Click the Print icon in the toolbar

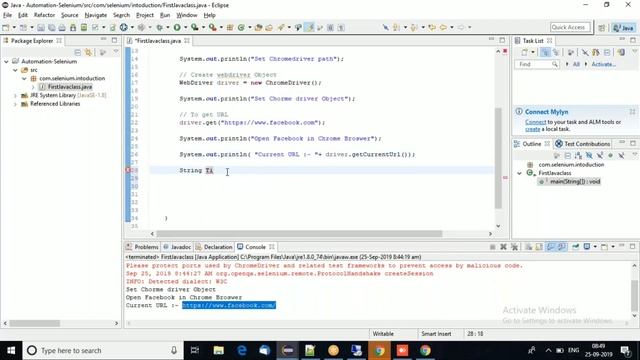[x=62, y=27]
